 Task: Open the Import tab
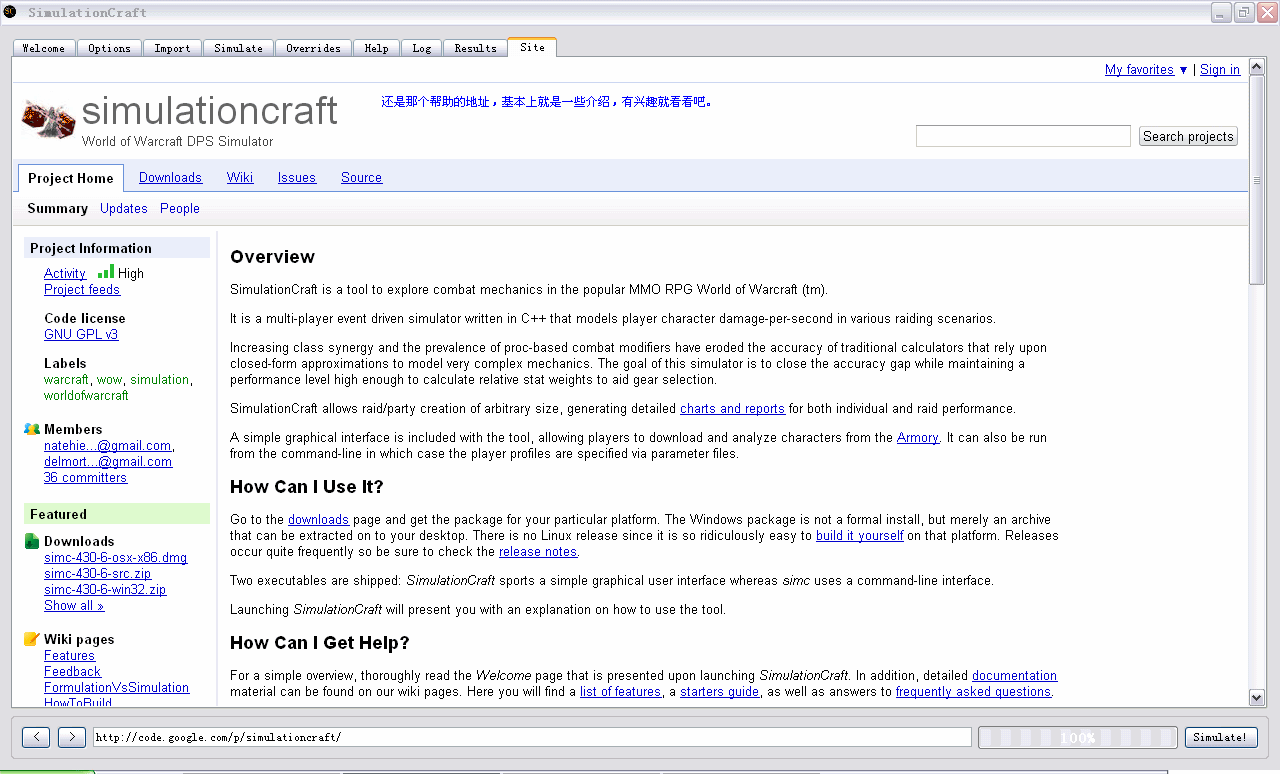[x=172, y=48]
